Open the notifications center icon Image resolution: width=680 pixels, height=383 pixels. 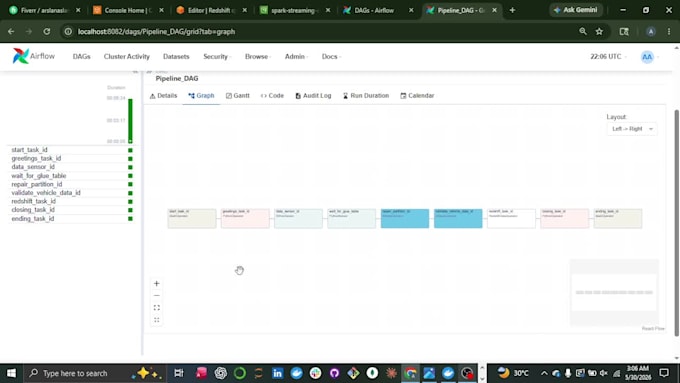coord(664,373)
